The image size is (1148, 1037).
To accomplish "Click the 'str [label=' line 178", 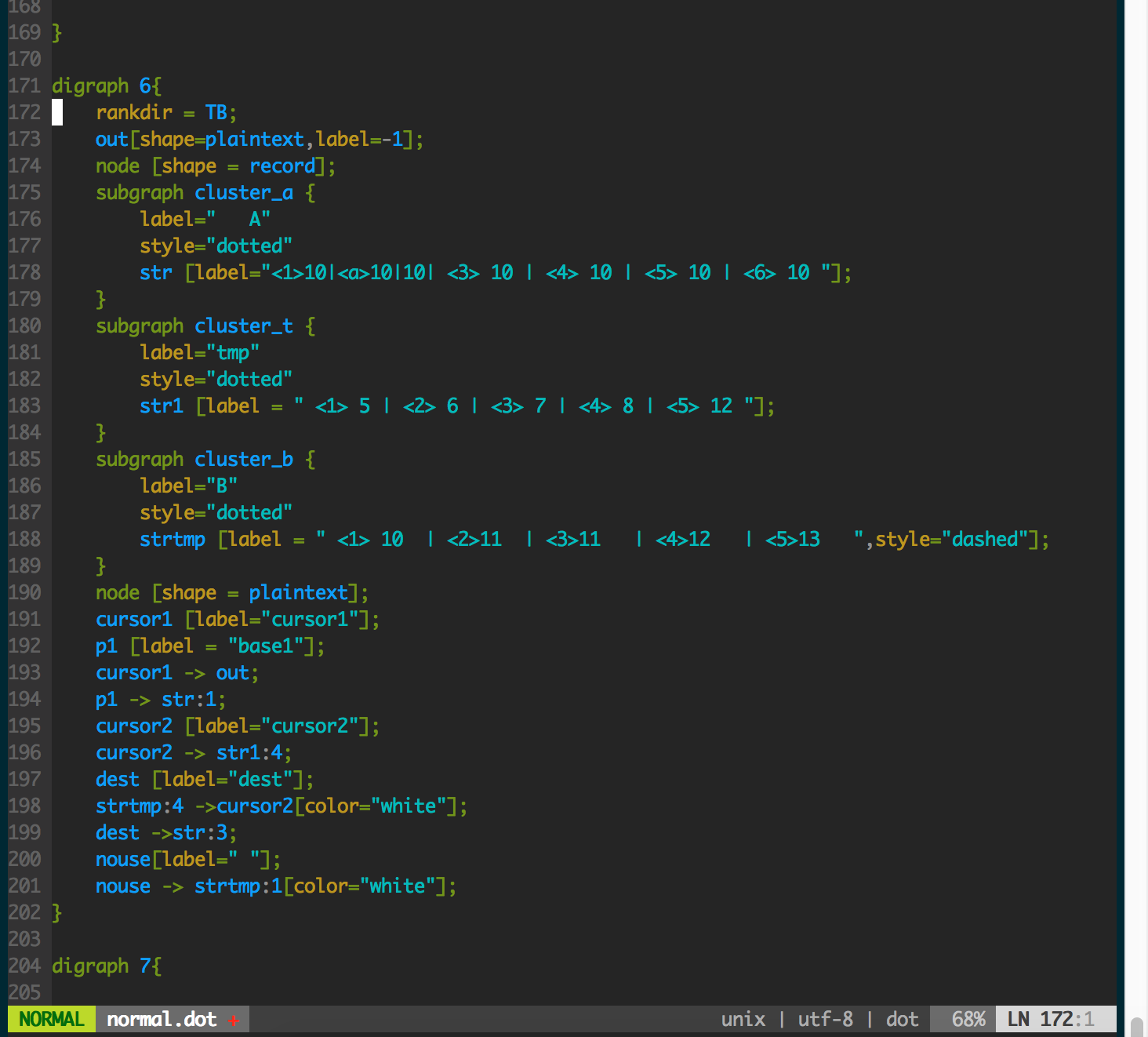I will 496,272.
